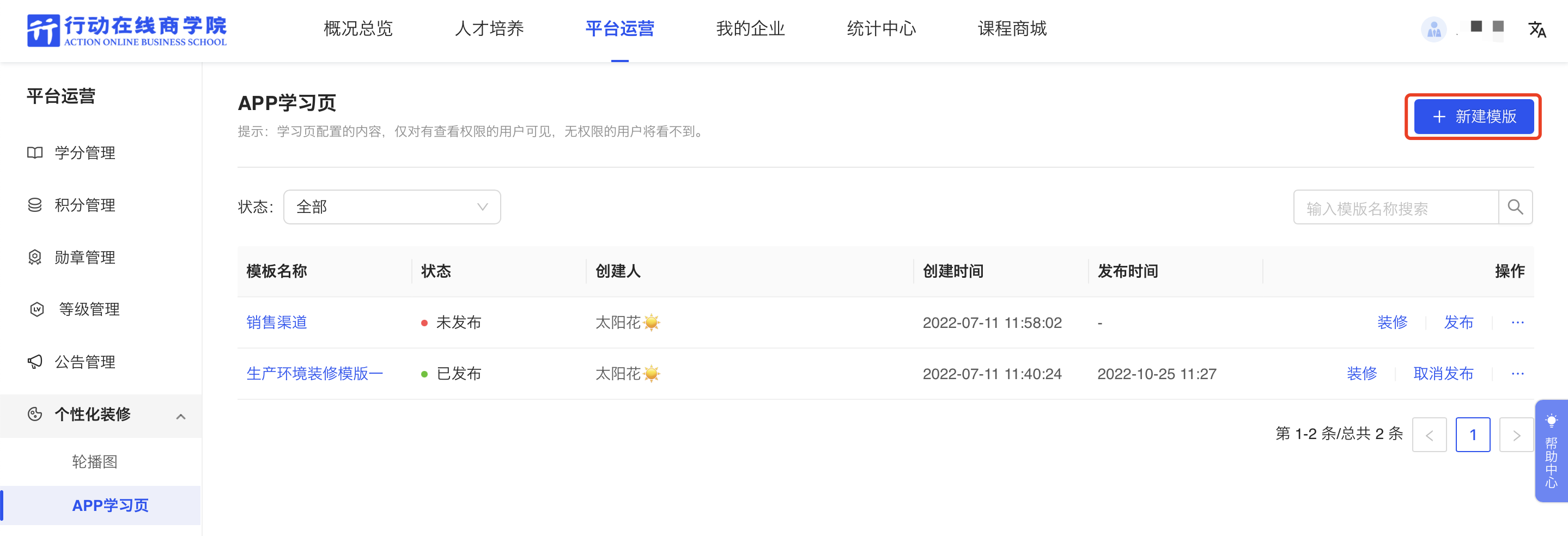Open more actions for 生产环境装修模版一 row
Screen dimensions: 1568x536
[x=1517, y=373]
